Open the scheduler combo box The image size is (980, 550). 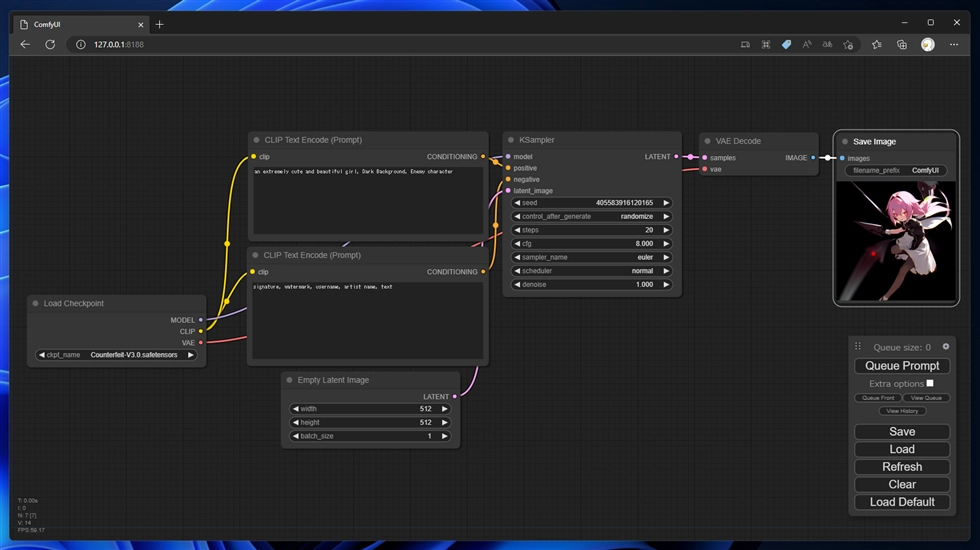pos(591,271)
